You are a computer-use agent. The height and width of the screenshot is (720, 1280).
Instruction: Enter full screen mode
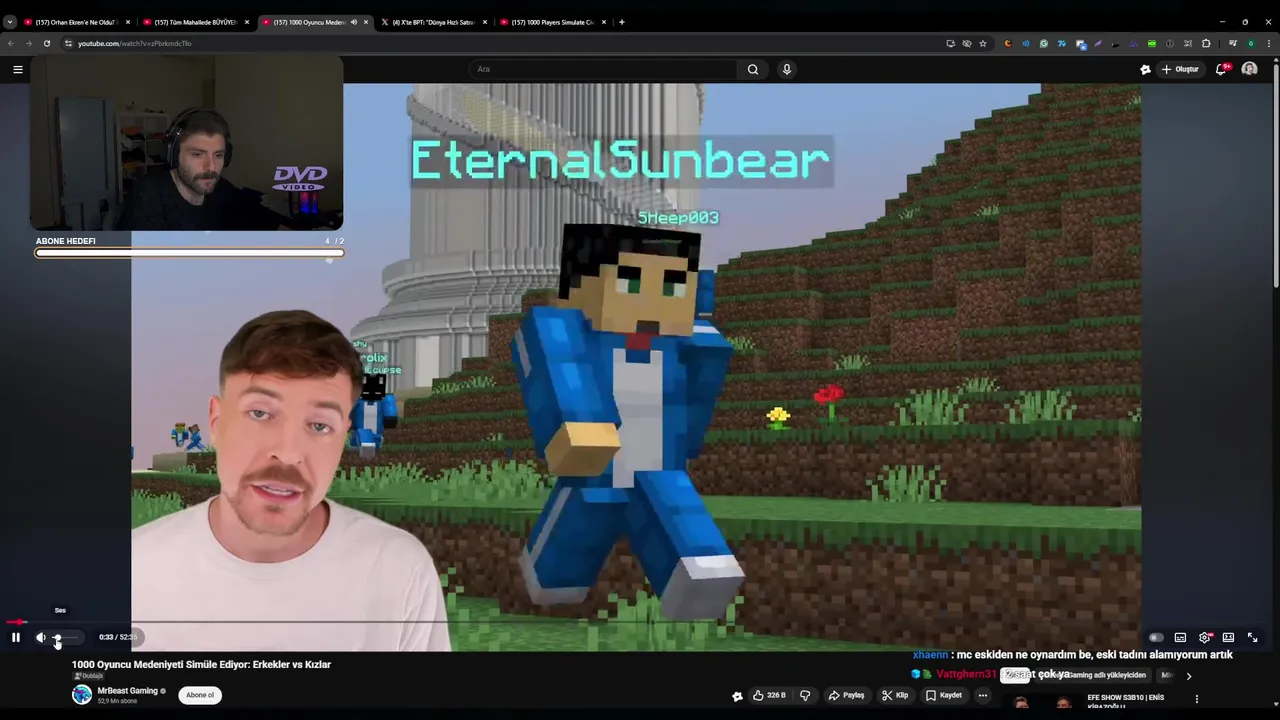[1252, 637]
